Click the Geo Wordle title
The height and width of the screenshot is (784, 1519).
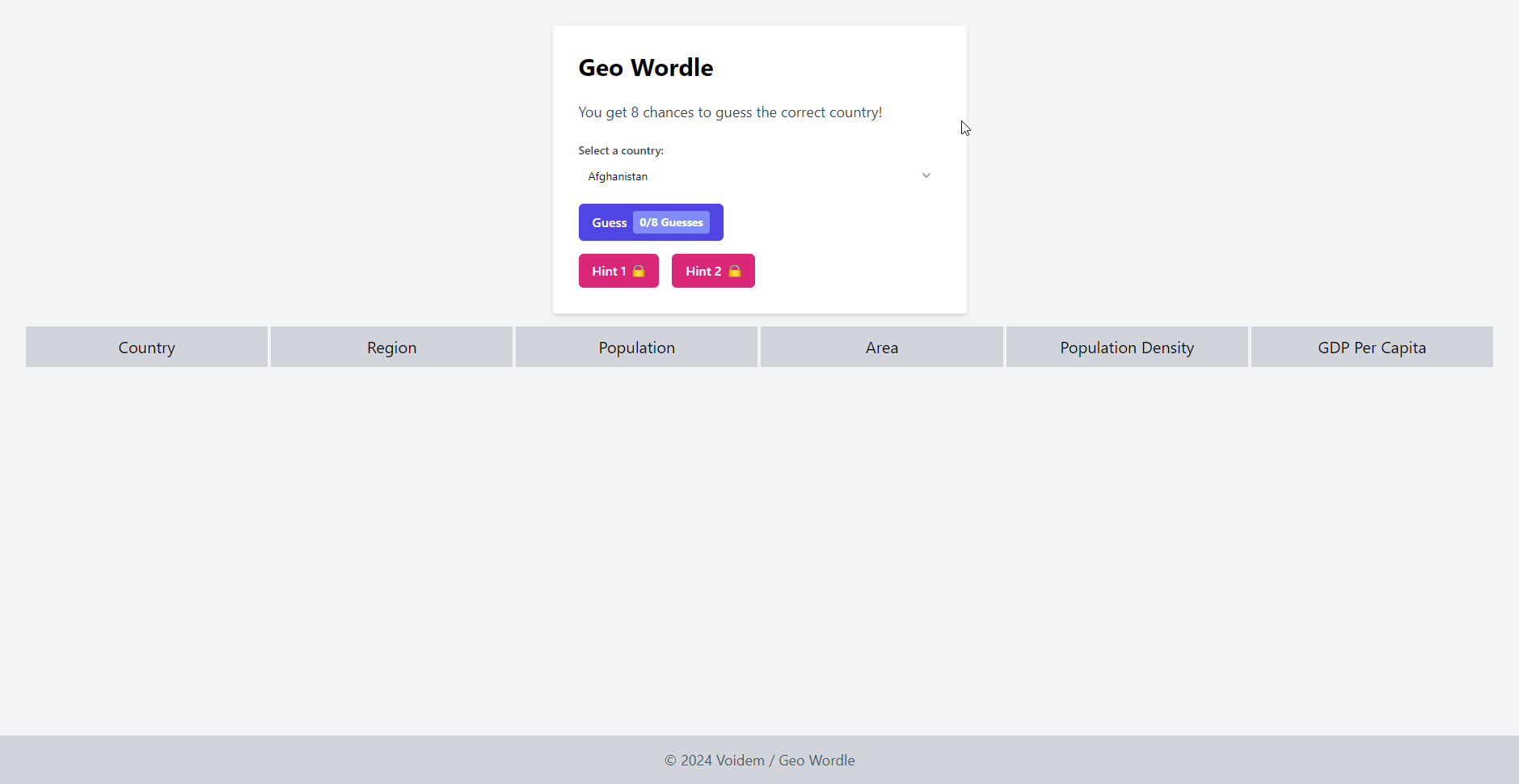[x=645, y=68]
